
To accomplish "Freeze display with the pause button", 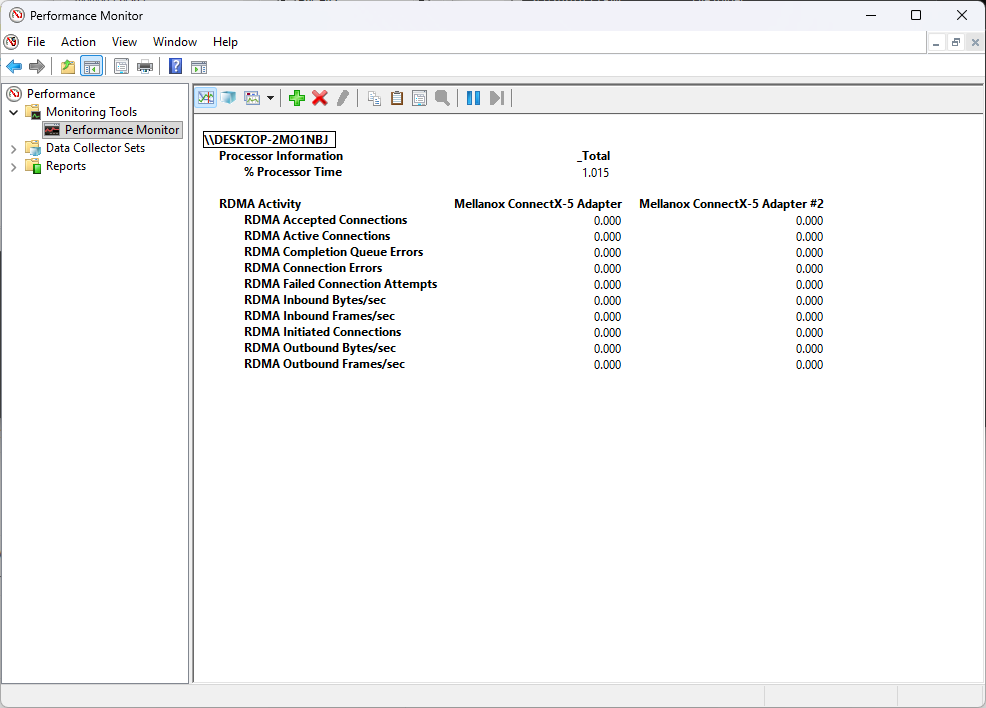I will tap(473, 98).
